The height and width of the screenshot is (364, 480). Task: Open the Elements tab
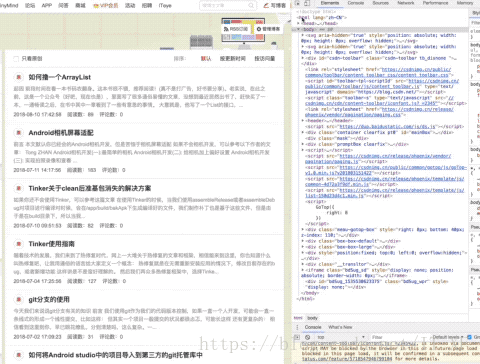(x=330, y=3)
